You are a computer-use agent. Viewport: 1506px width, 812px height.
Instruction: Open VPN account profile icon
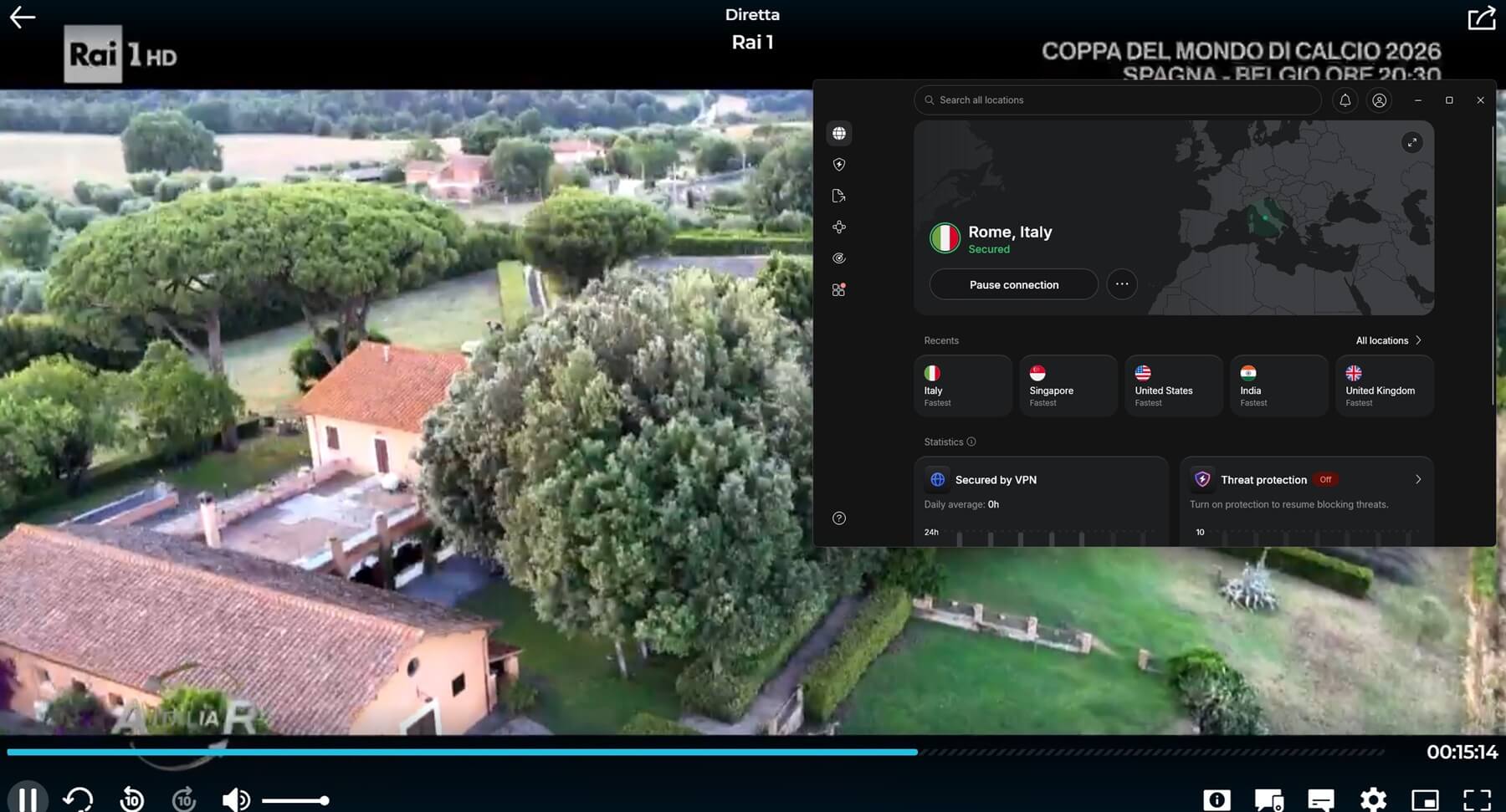click(x=1380, y=100)
